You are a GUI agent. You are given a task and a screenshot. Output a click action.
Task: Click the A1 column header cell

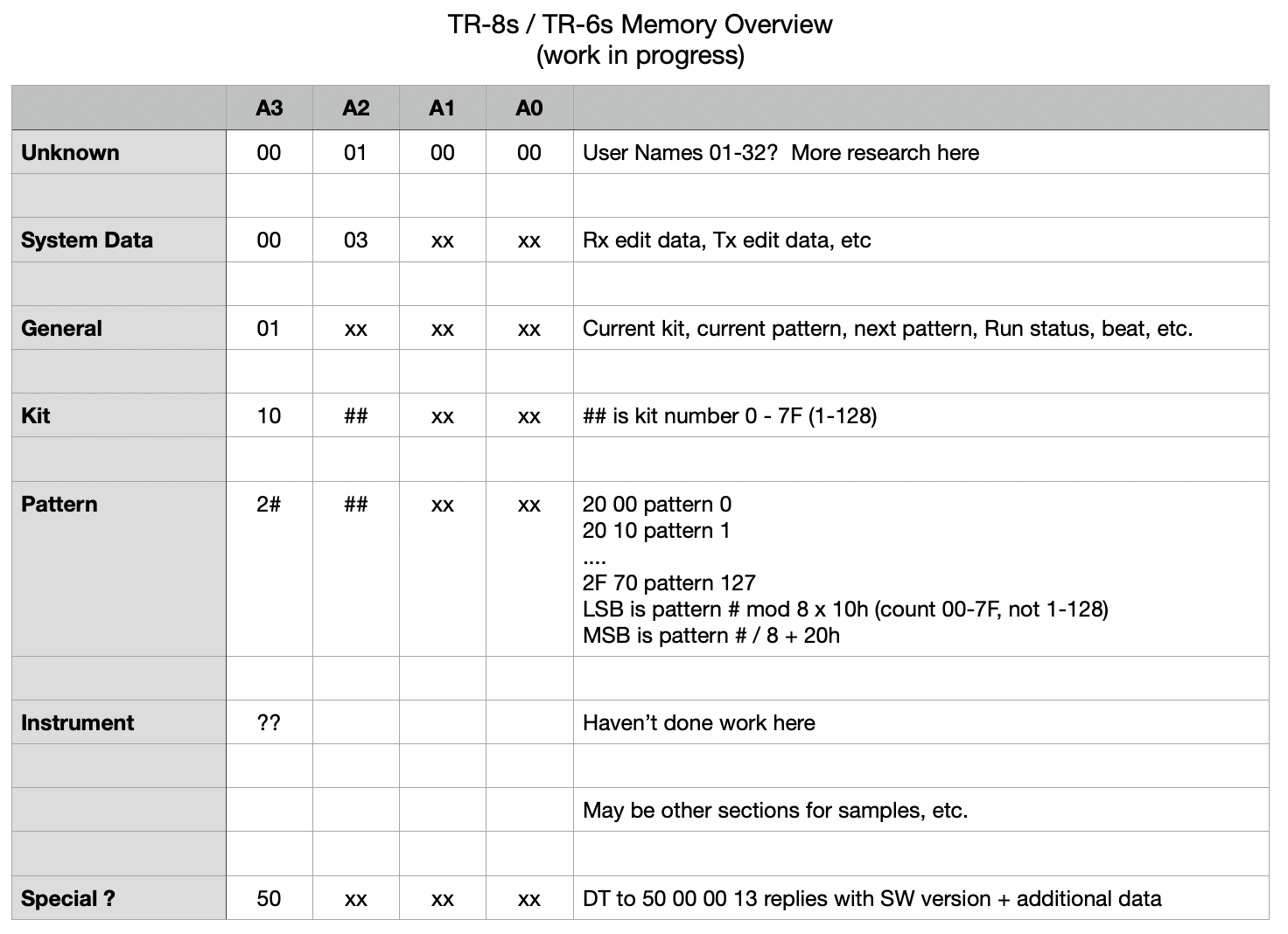click(443, 108)
